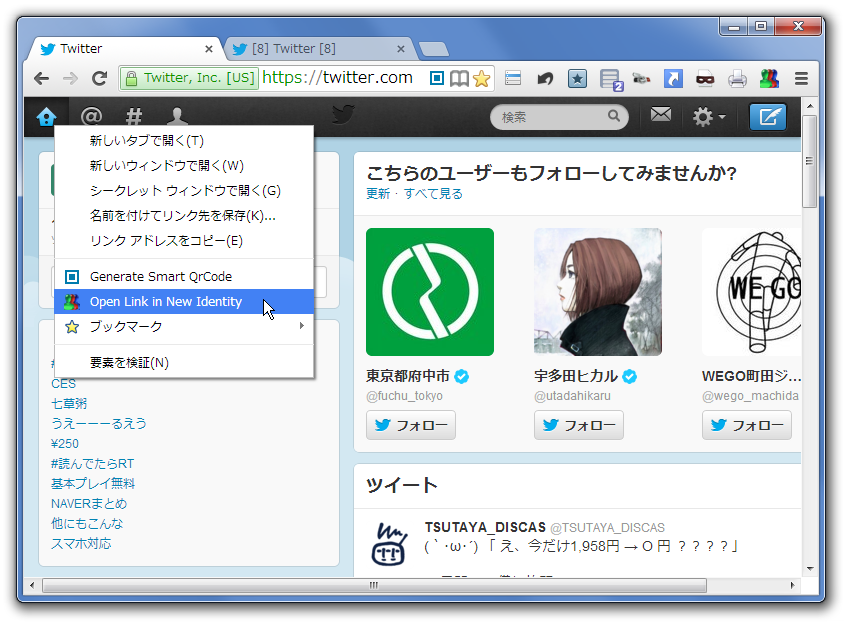Click the search magnifier icon

(614, 116)
